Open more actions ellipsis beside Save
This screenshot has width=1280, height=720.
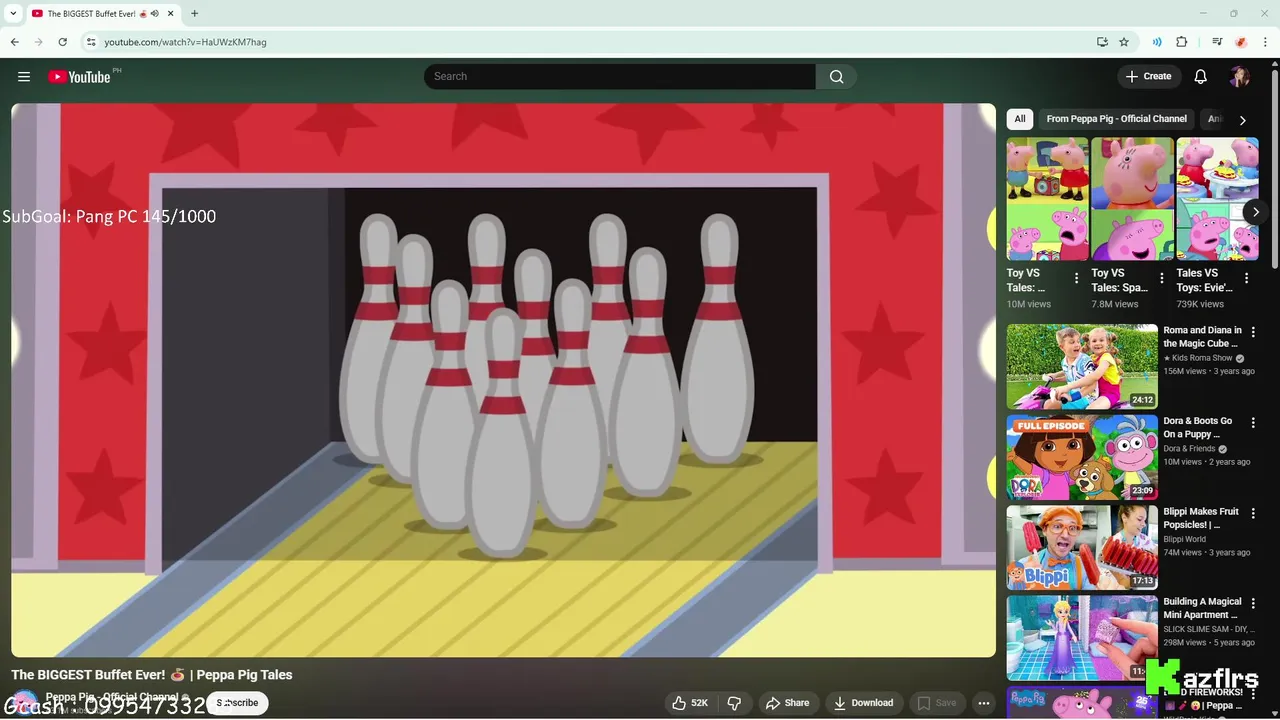coord(984,703)
